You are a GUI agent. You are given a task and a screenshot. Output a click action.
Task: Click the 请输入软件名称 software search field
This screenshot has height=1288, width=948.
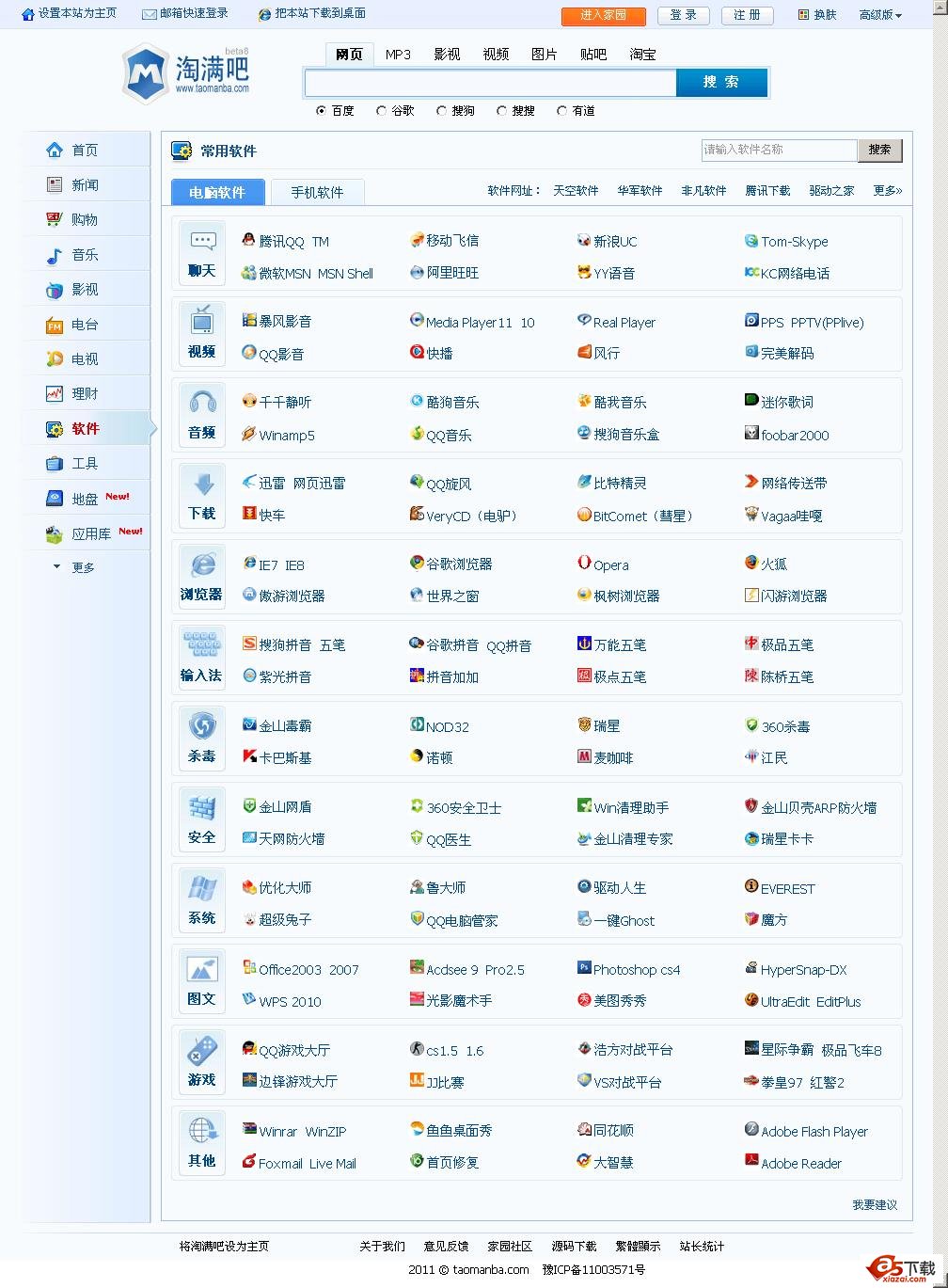pos(780,150)
